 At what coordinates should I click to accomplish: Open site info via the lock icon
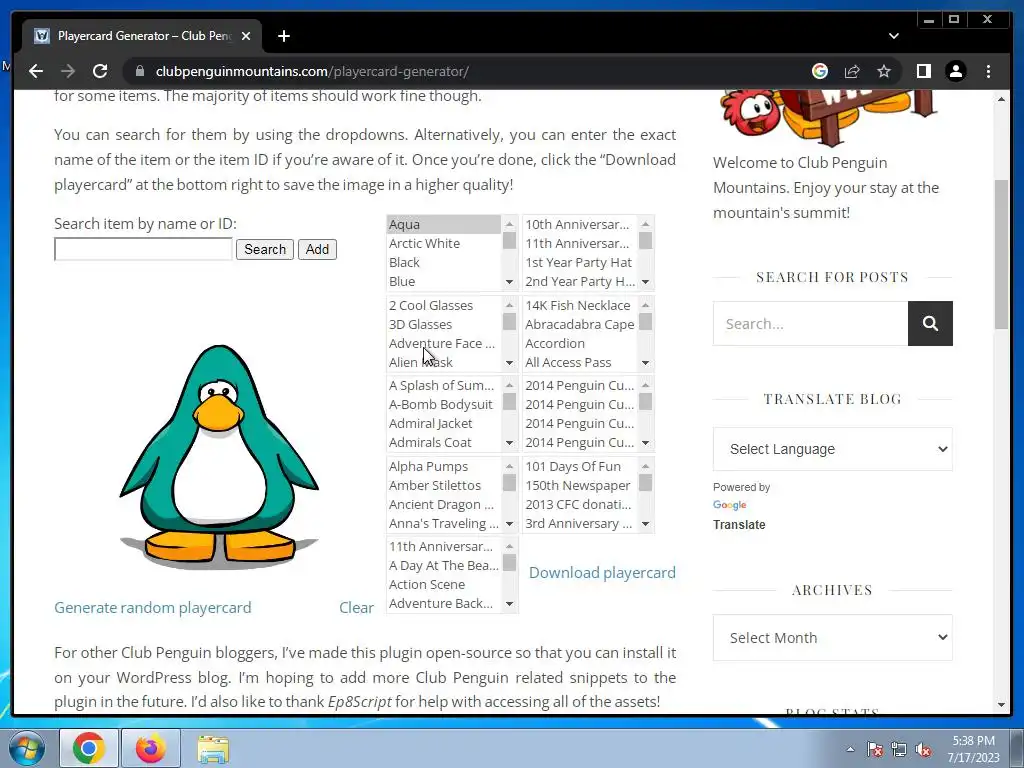pos(139,71)
